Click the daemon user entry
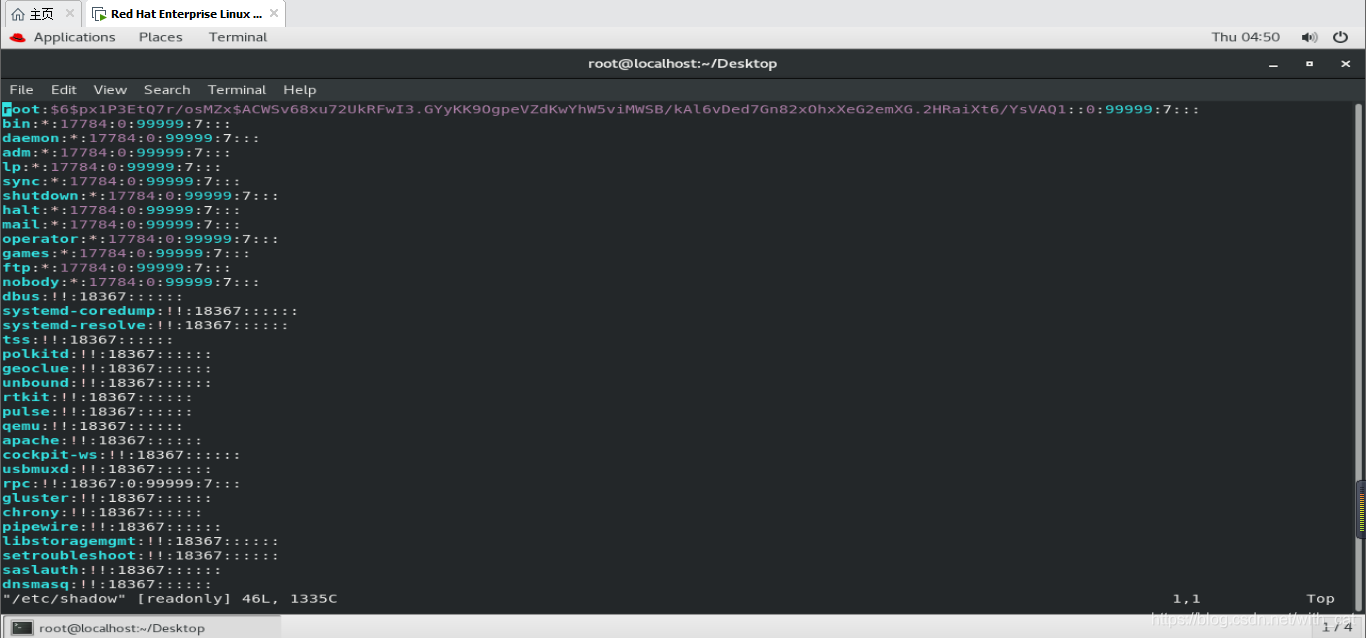The image size is (1366, 638). [131, 138]
